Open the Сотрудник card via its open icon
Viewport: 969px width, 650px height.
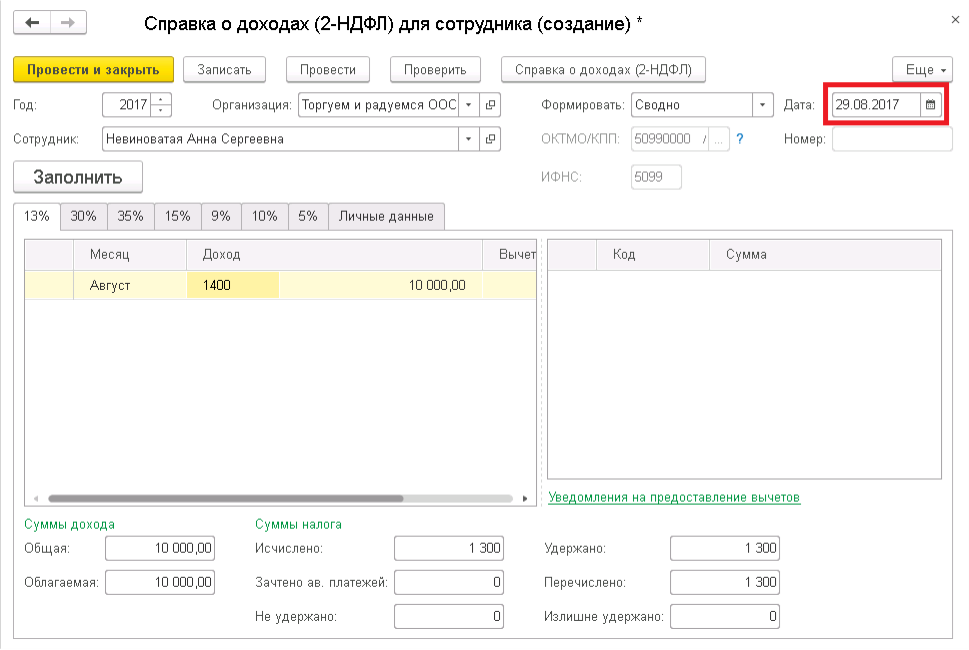pyautogui.click(x=490, y=139)
